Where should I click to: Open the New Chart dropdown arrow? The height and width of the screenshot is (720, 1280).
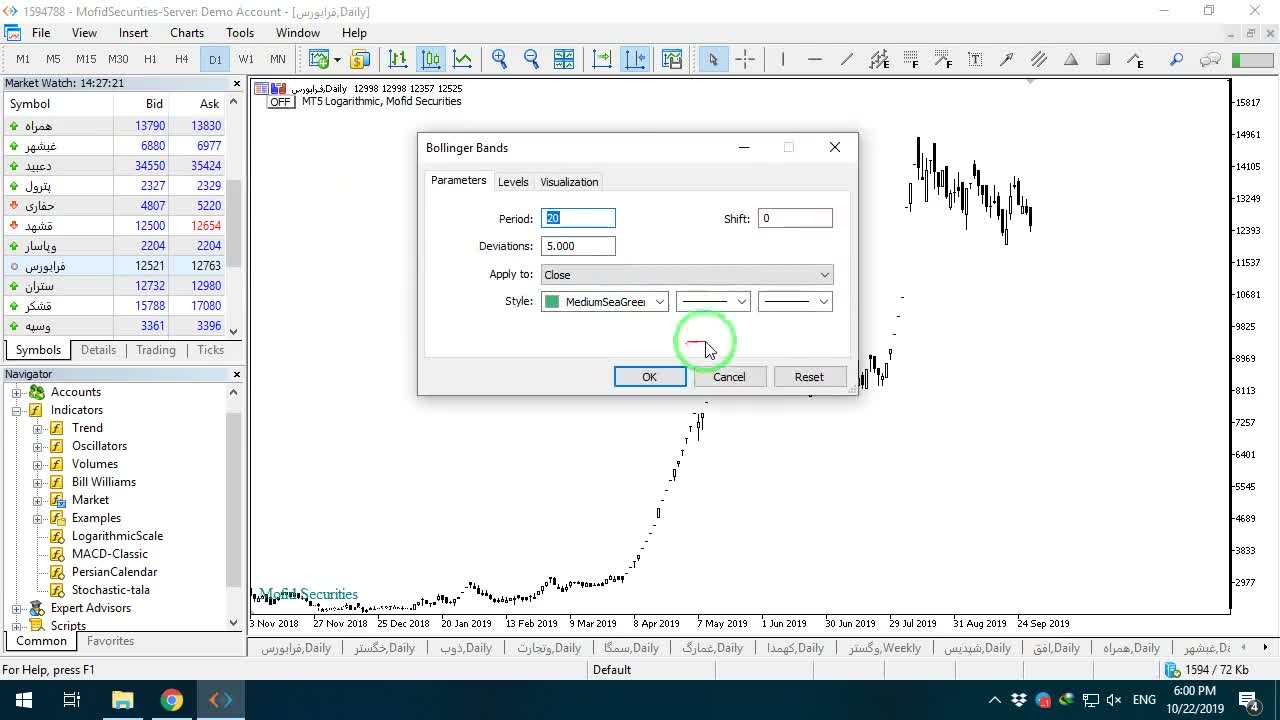(337, 60)
